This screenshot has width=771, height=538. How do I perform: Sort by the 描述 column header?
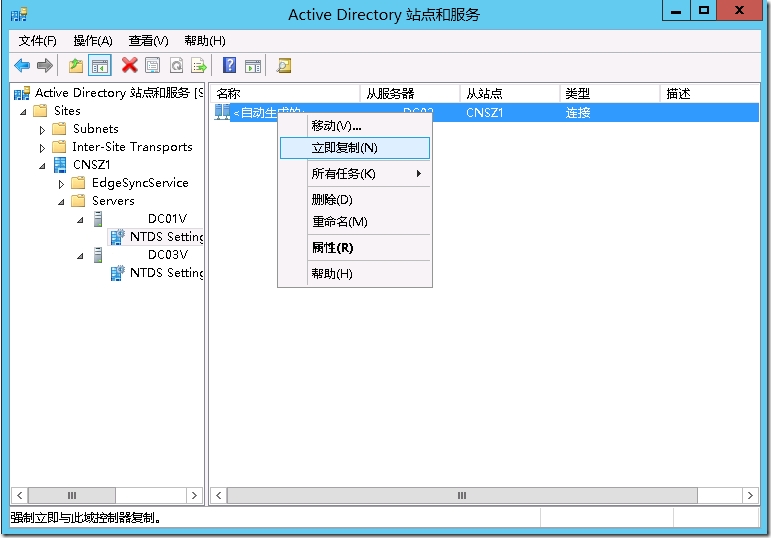(710, 93)
